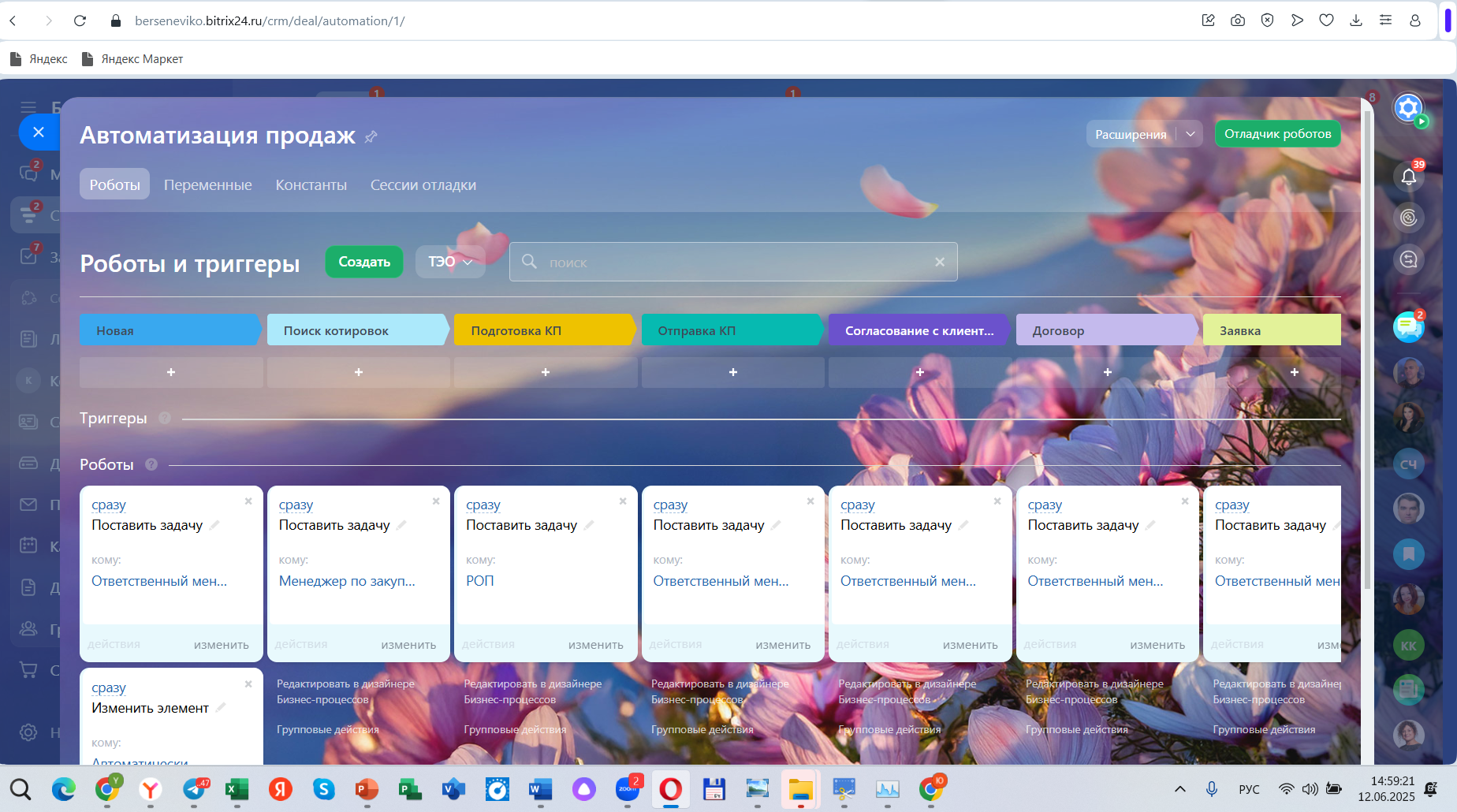Select the yellow Подготовка КП stage
This screenshot has width=1457, height=812.
543,330
